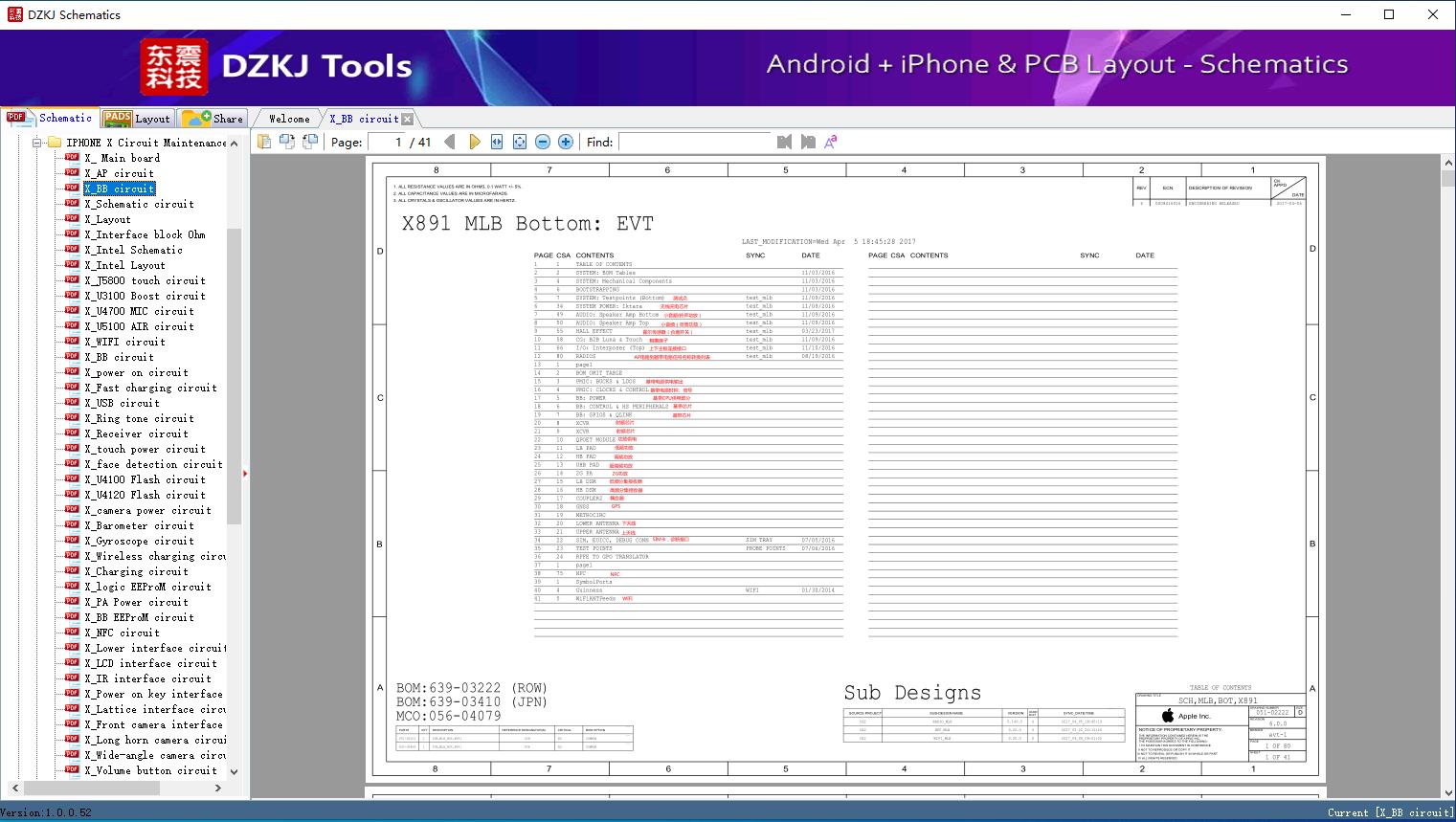Open X_Gyroscope circuit item
The image size is (1456, 822).
[139, 541]
